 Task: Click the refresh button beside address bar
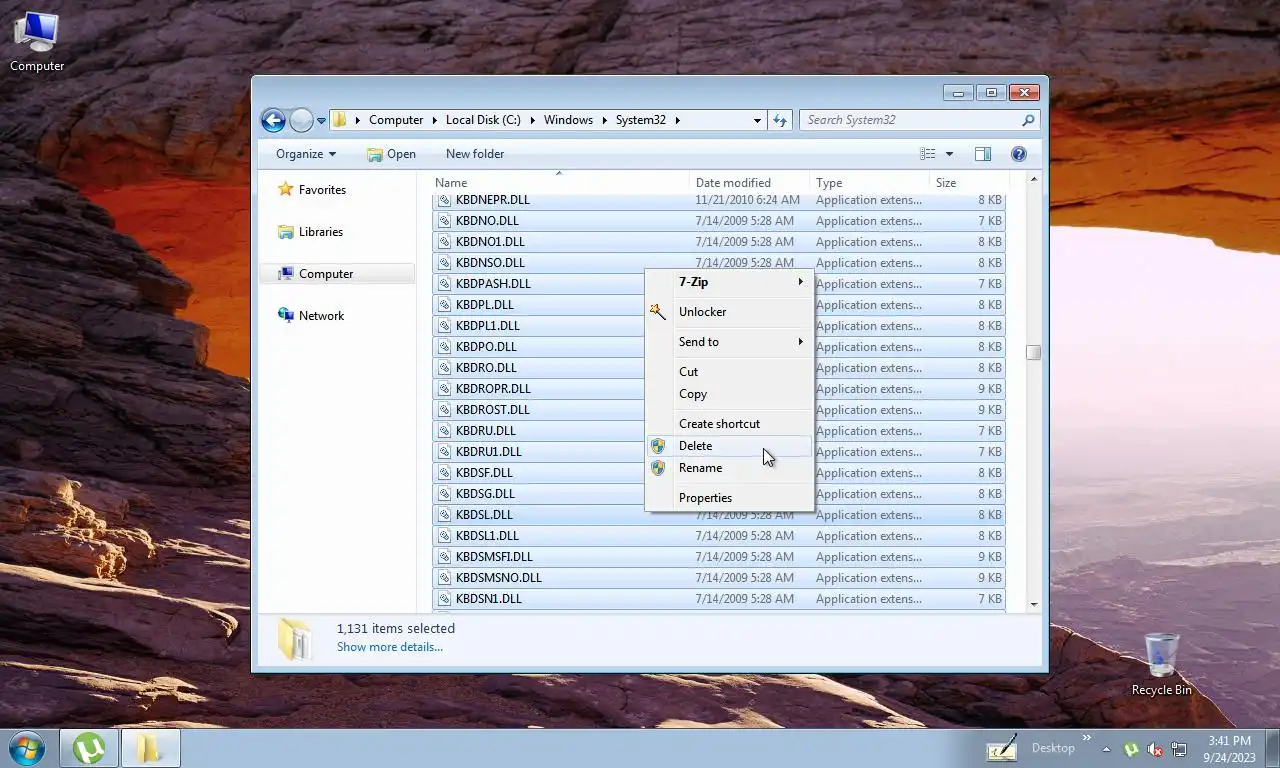click(x=780, y=120)
